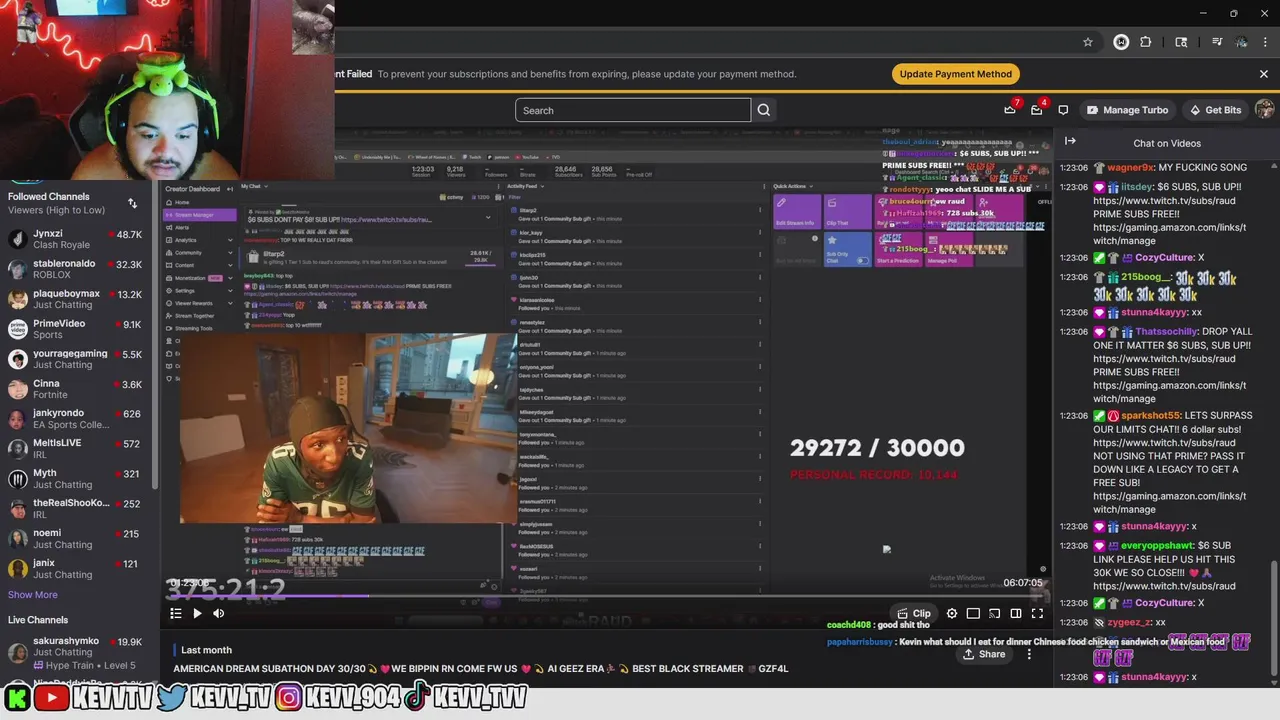
Task: Click the video seek progress bar
Action: 606,596
